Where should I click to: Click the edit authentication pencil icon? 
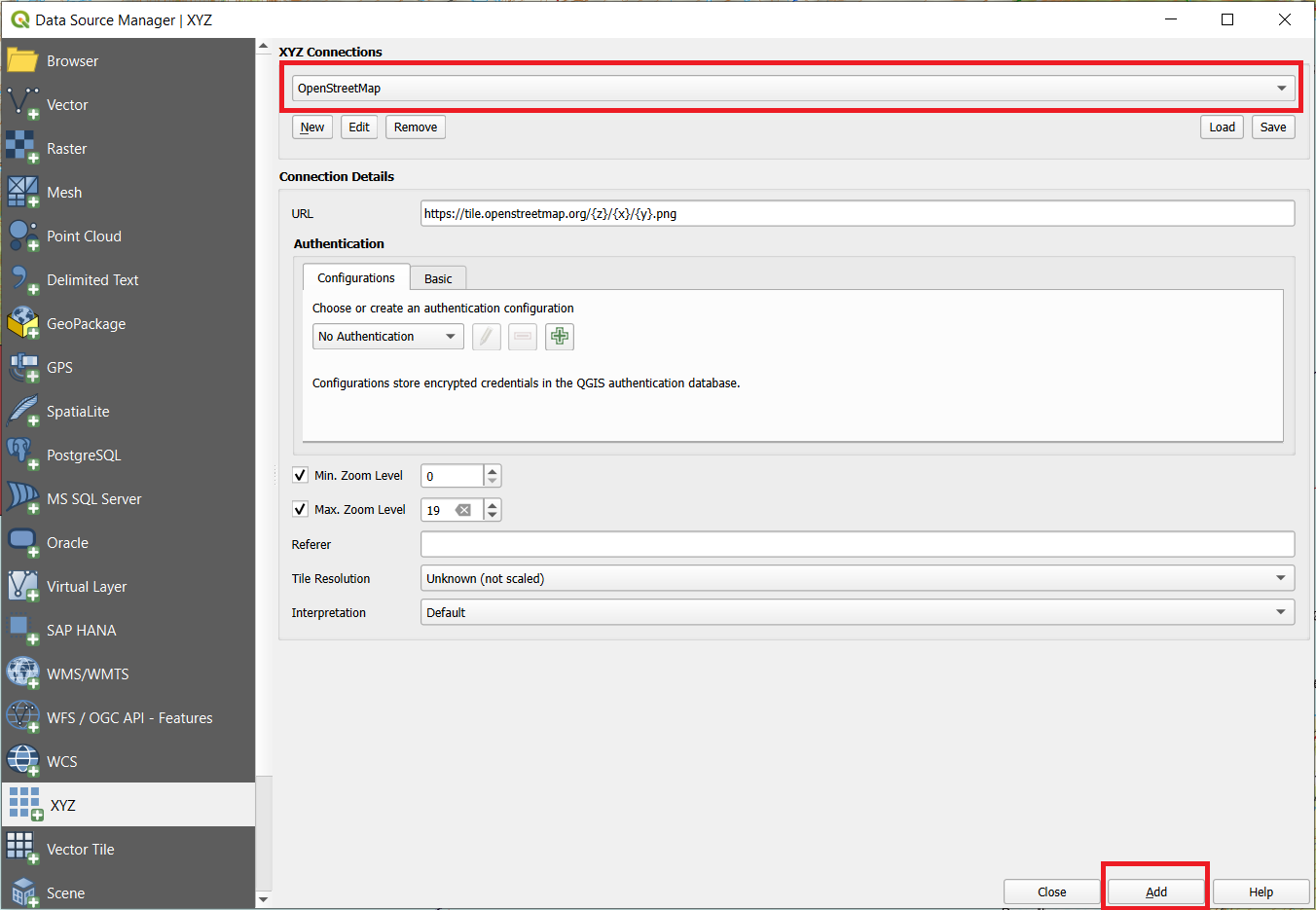coord(487,337)
